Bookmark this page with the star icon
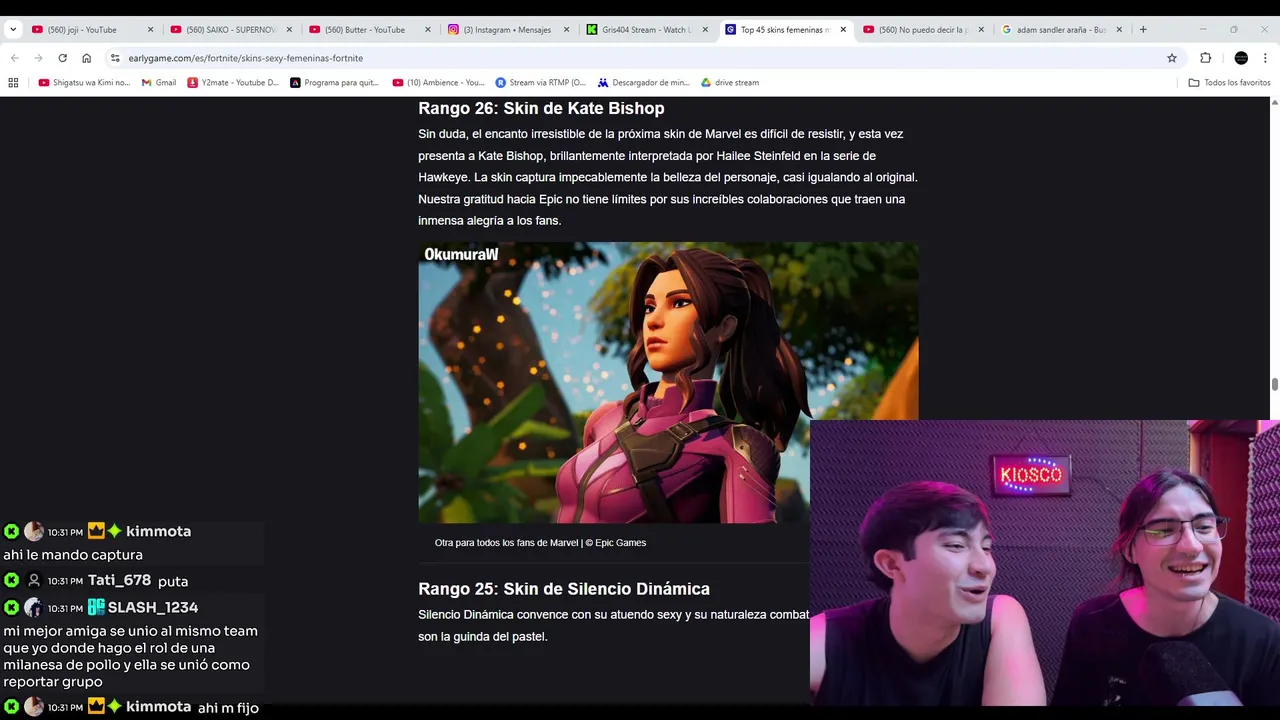The height and width of the screenshot is (720, 1280). pyautogui.click(x=1172, y=58)
